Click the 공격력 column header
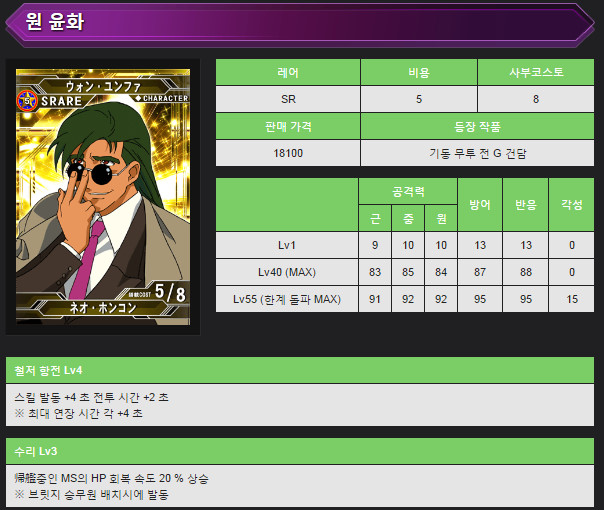 (408, 191)
